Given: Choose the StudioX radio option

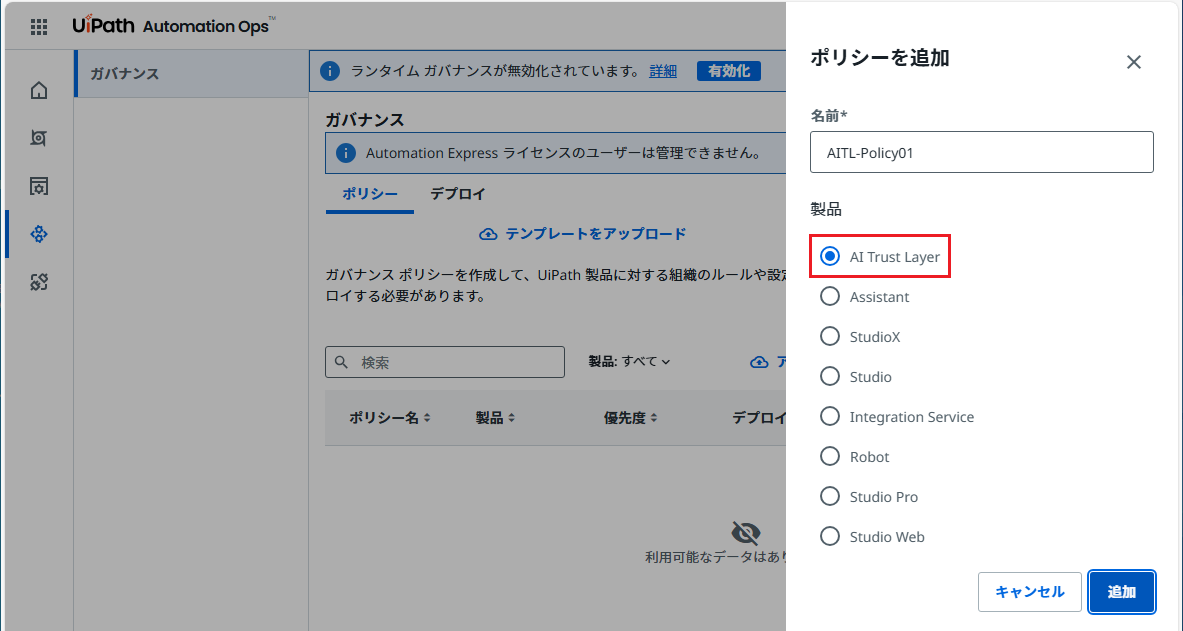Looking at the screenshot, I should coord(830,337).
